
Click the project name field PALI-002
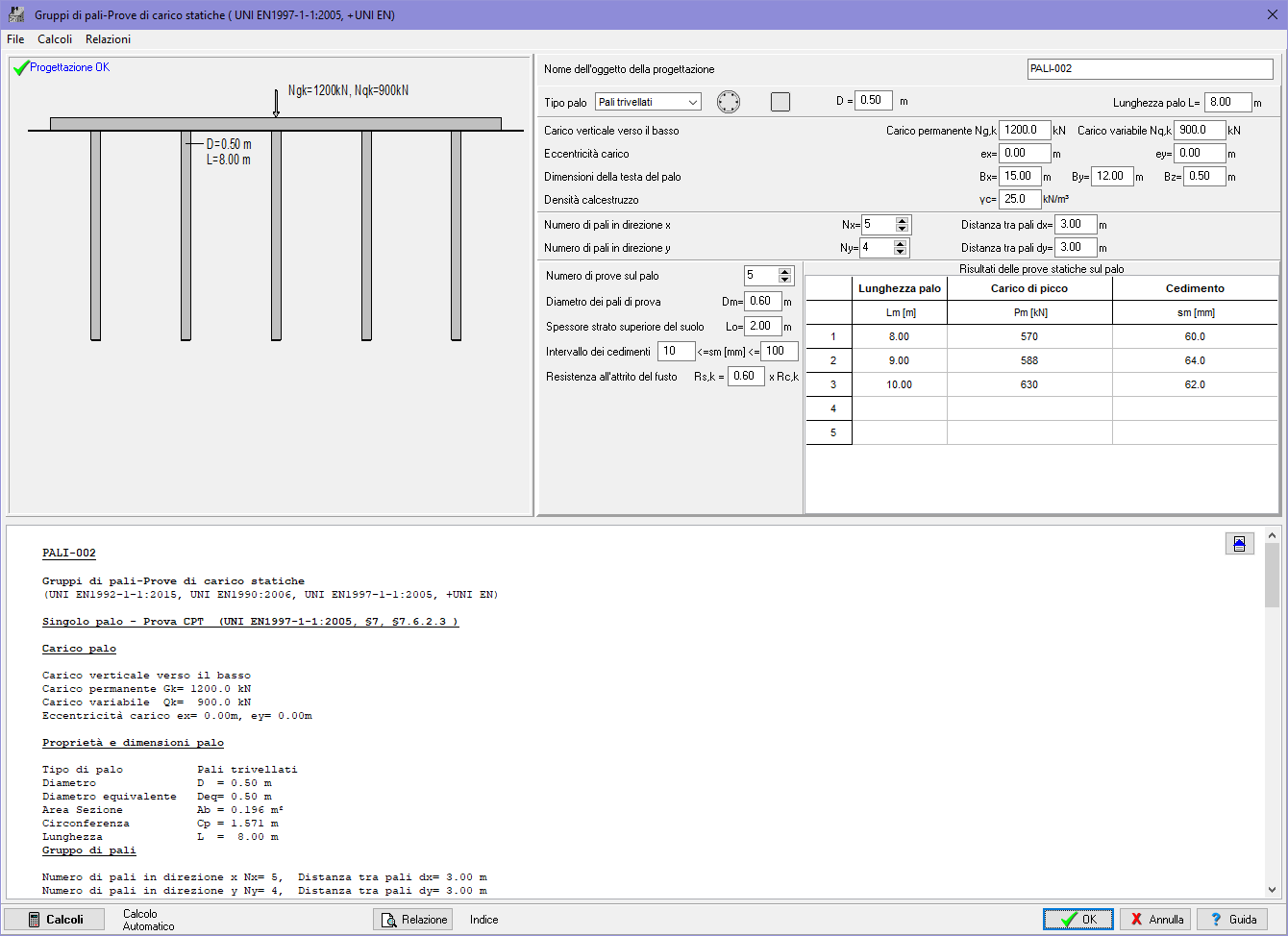pos(1151,69)
